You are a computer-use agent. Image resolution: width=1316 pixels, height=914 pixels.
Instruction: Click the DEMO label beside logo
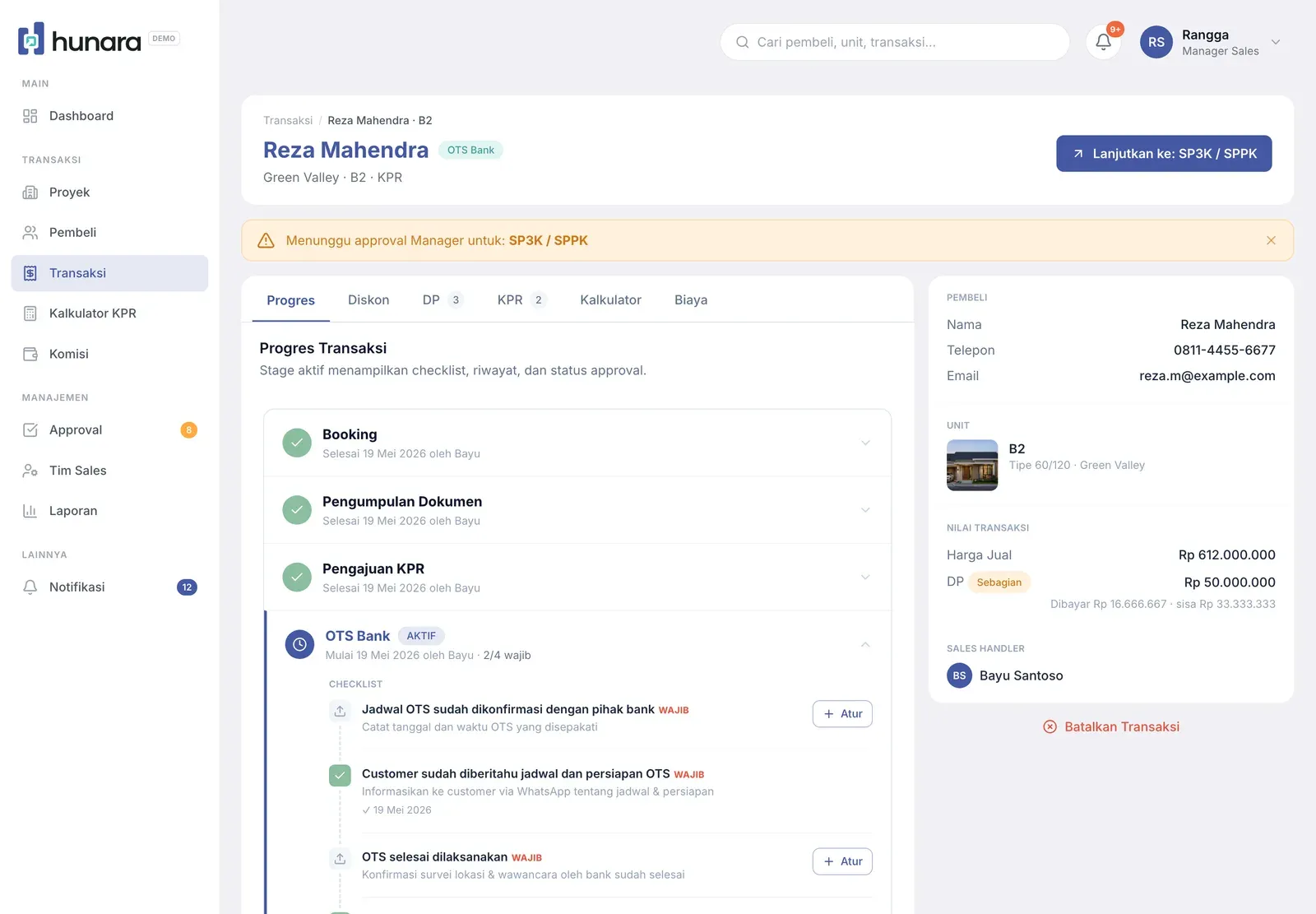(164, 39)
